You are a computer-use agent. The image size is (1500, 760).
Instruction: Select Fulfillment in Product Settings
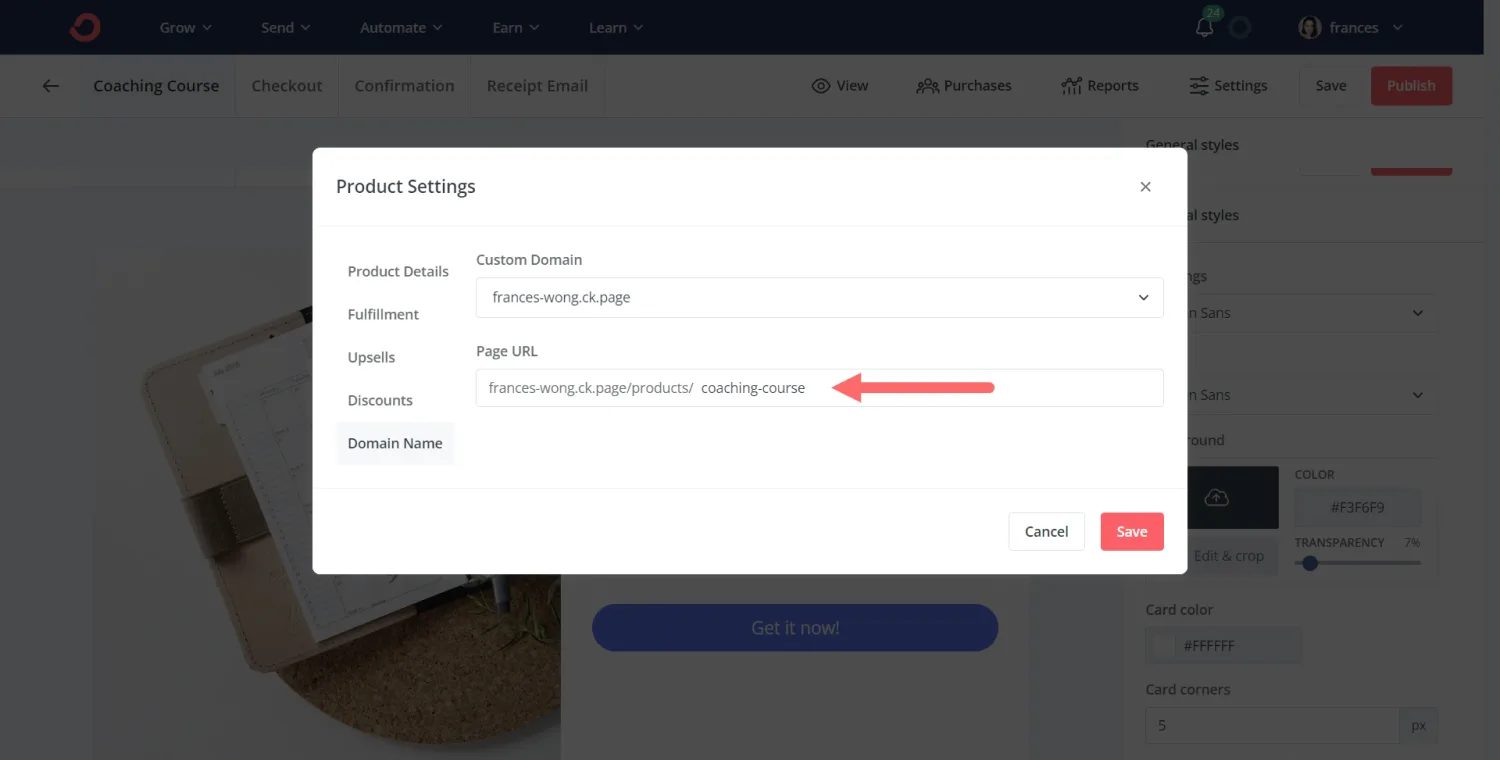tap(383, 314)
